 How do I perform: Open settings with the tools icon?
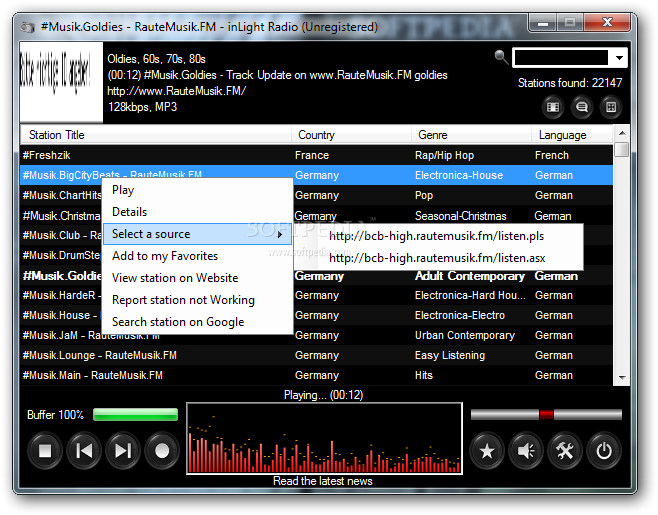click(x=565, y=451)
